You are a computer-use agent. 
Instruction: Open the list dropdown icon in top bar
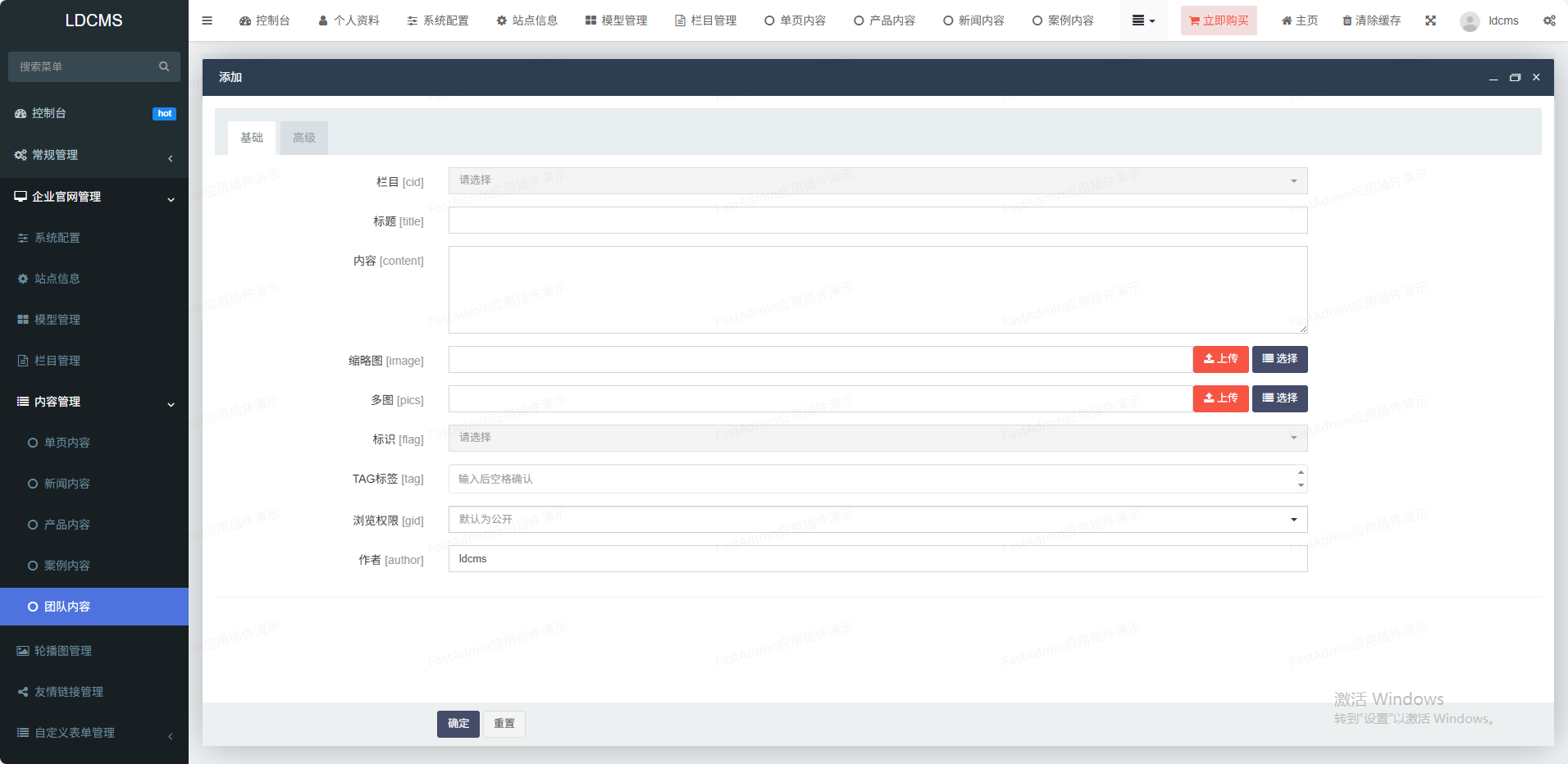(1142, 20)
